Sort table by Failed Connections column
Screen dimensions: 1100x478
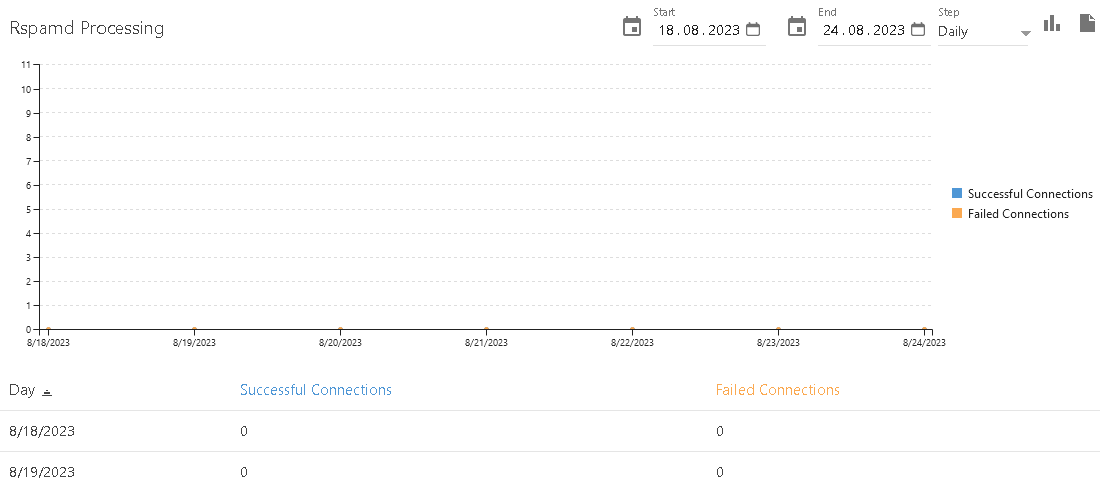click(778, 390)
